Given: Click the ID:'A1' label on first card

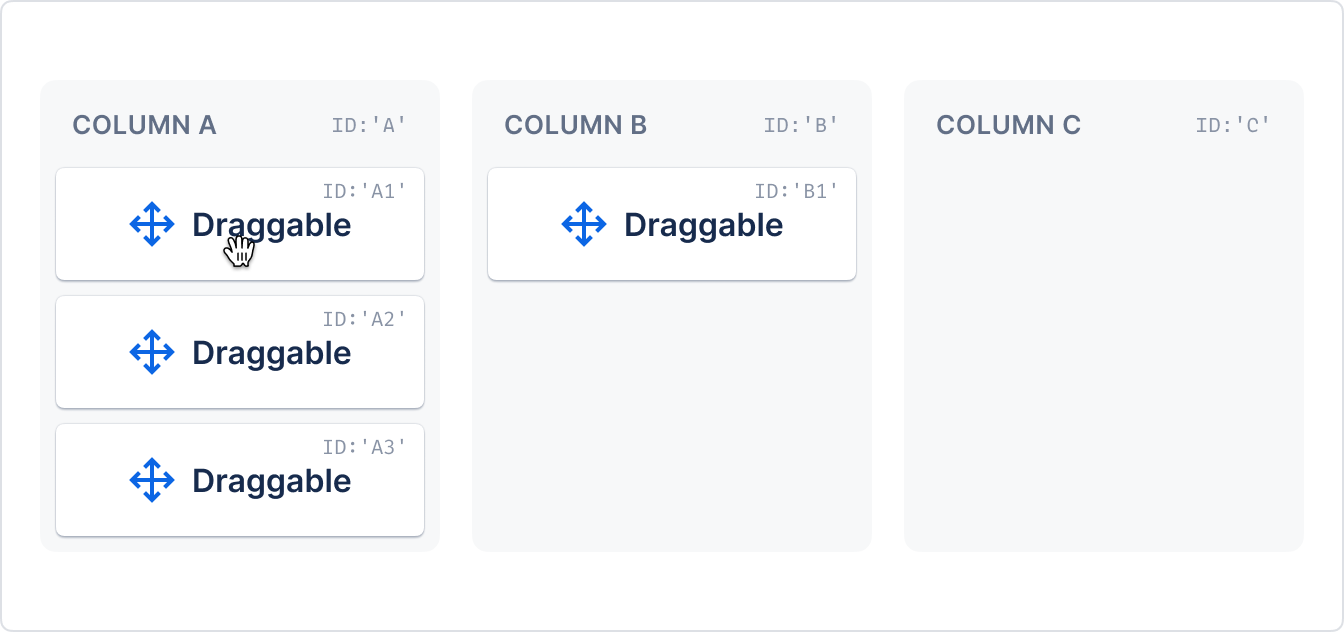Looking at the screenshot, I should click(365, 191).
